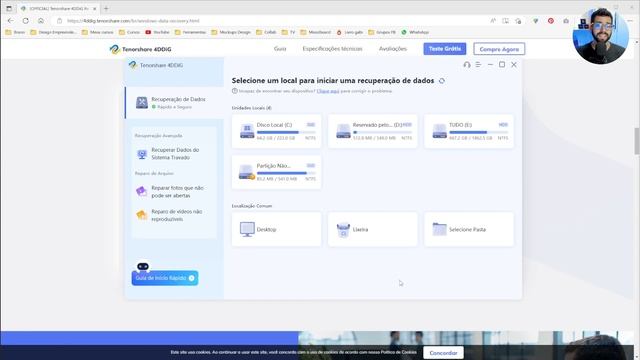Viewport: 640px width, 360px height.
Task: Click the green shield extension icon
Action: [536, 20]
